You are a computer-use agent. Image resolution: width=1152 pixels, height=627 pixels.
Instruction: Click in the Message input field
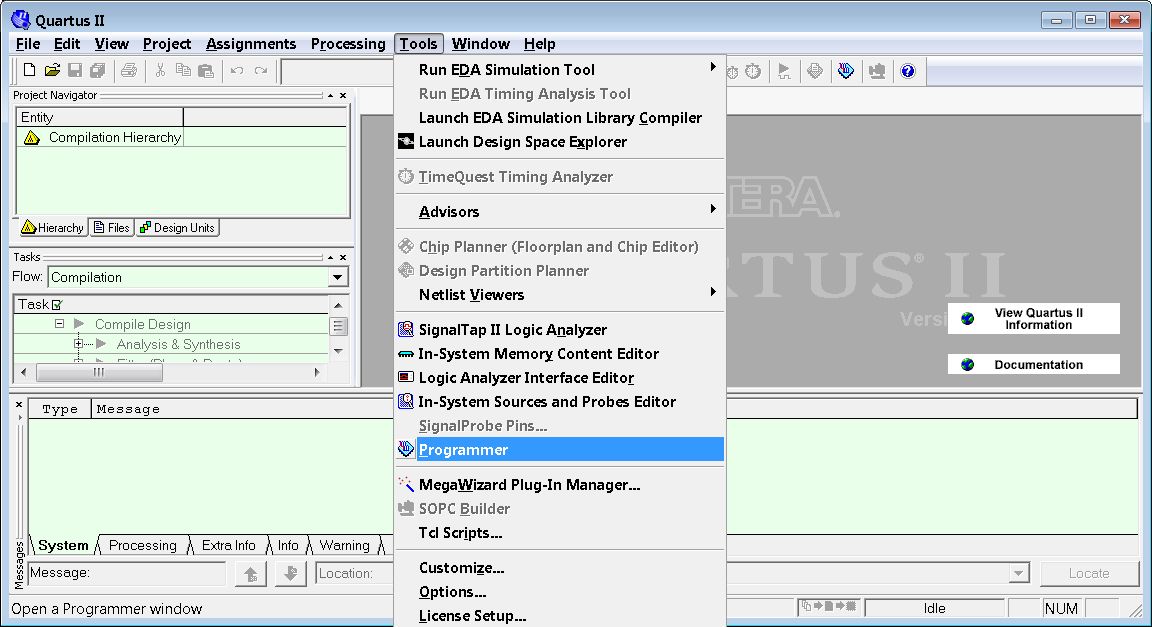[x=126, y=573]
